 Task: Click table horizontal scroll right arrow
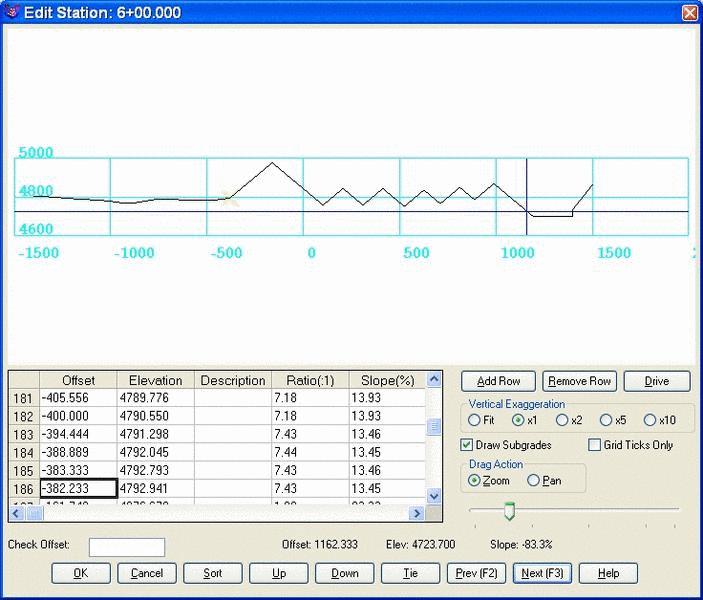click(417, 513)
